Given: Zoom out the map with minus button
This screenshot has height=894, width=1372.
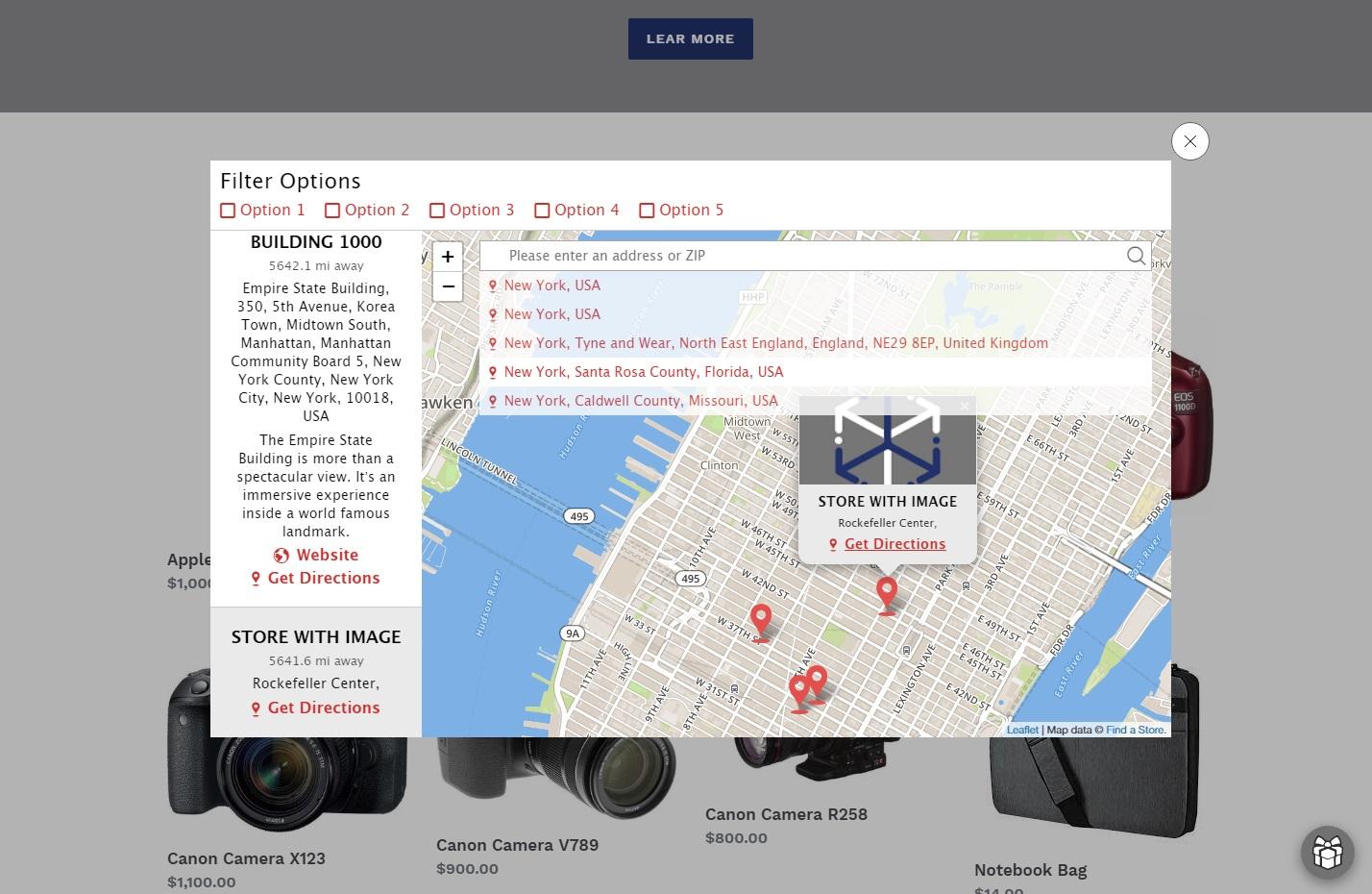Looking at the screenshot, I should click(x=448, y=286).
